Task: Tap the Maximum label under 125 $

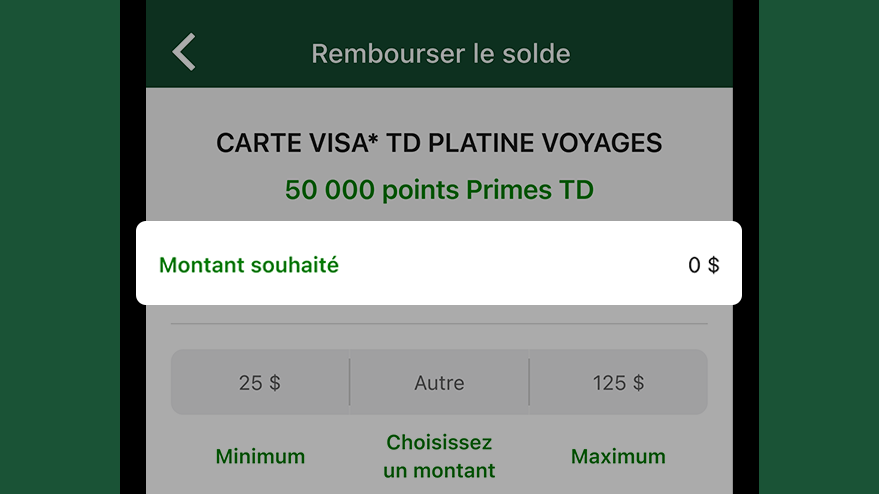Action: [618, 456]
